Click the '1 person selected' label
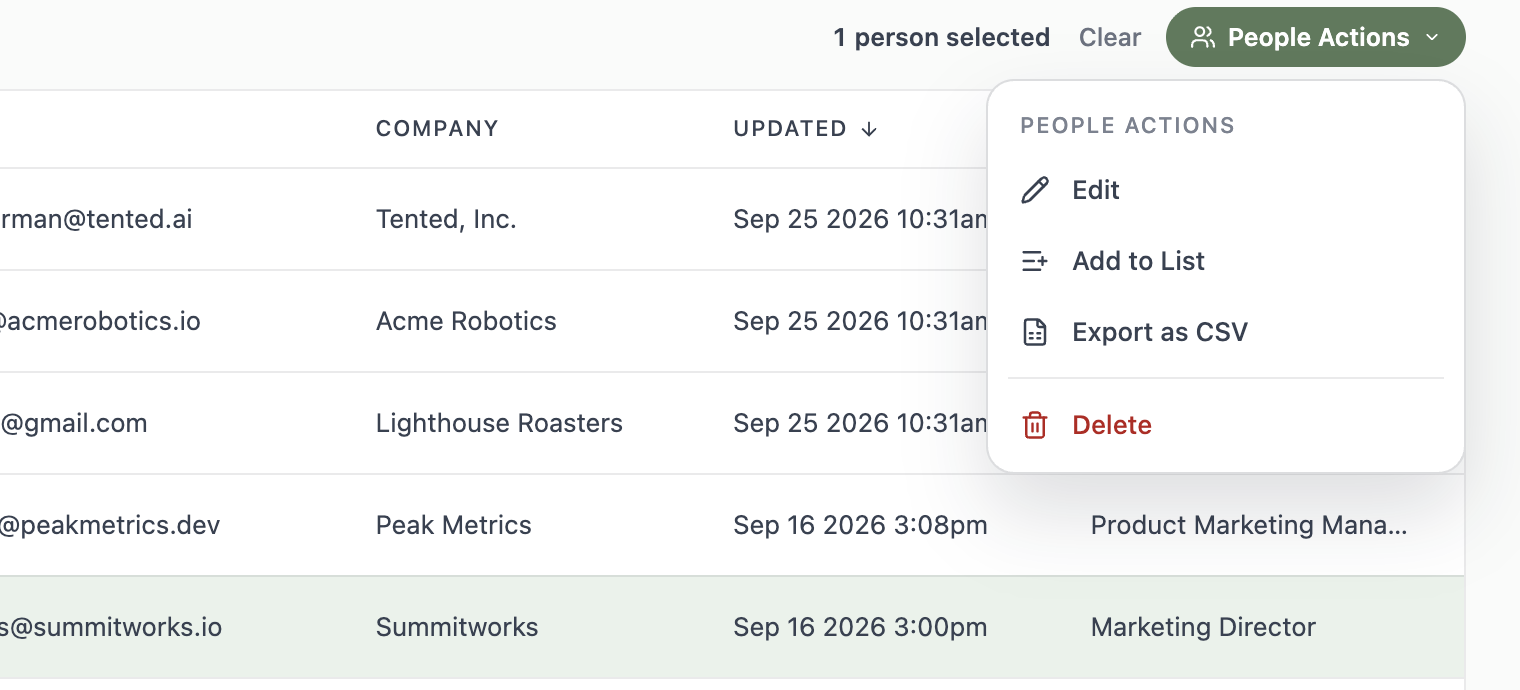Image resolution: width=1520 pixels, height=690 pixels. (x=942, y=37)
